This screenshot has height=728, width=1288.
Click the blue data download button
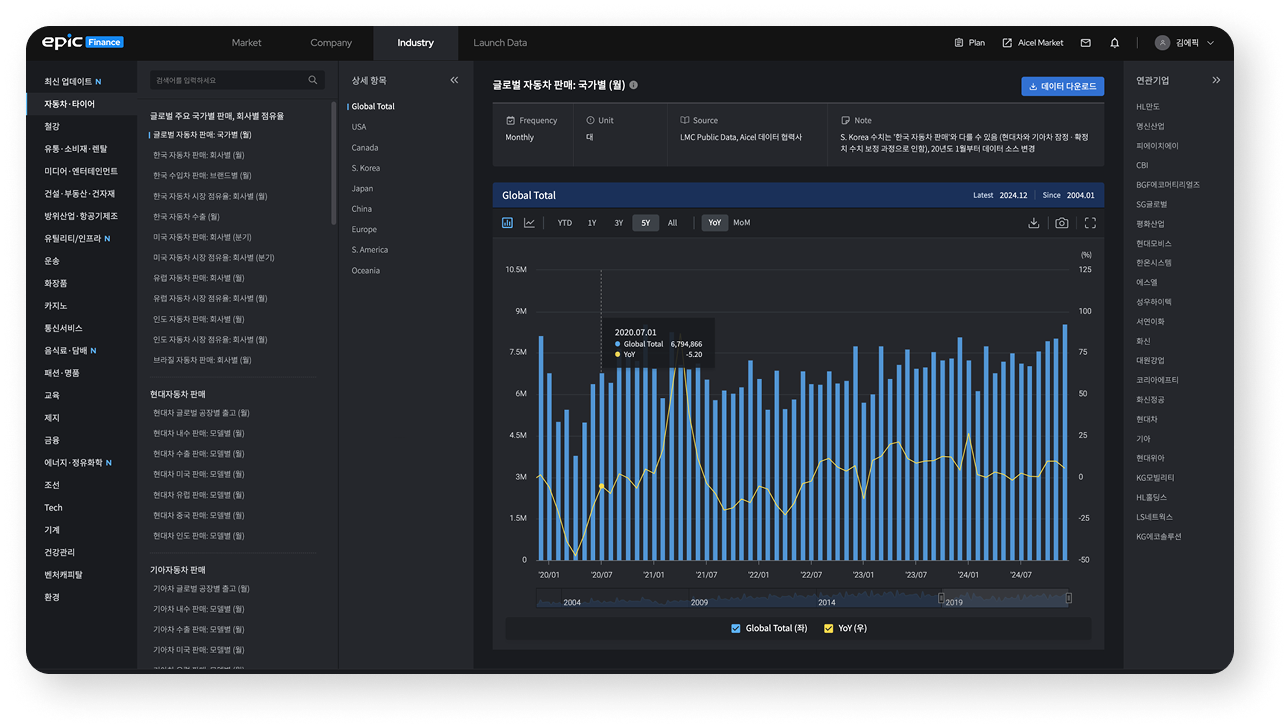pos(1062,87)
